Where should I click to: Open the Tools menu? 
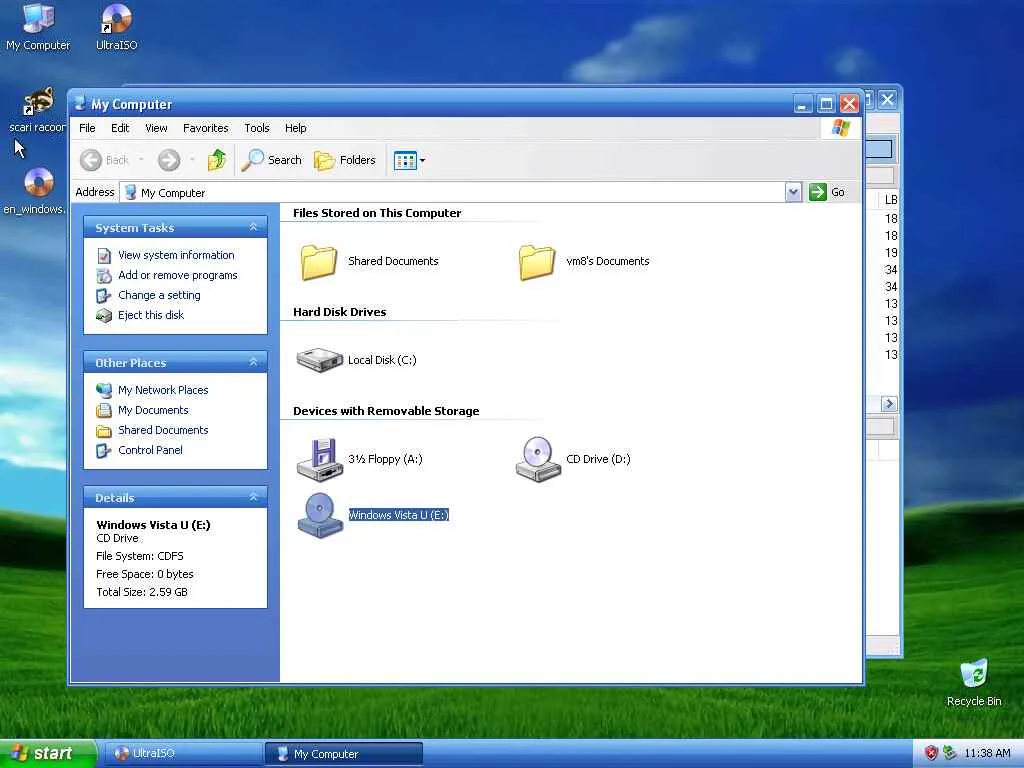257,128
